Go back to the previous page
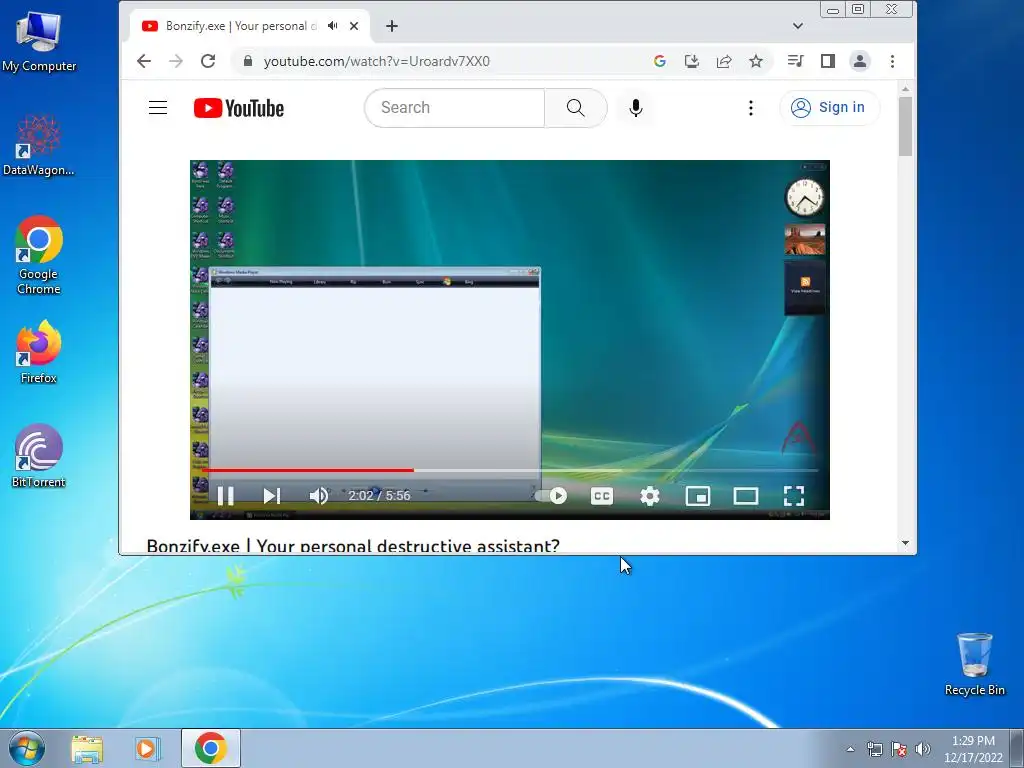This screenshot has width=1024, height=768. [144, 61]
